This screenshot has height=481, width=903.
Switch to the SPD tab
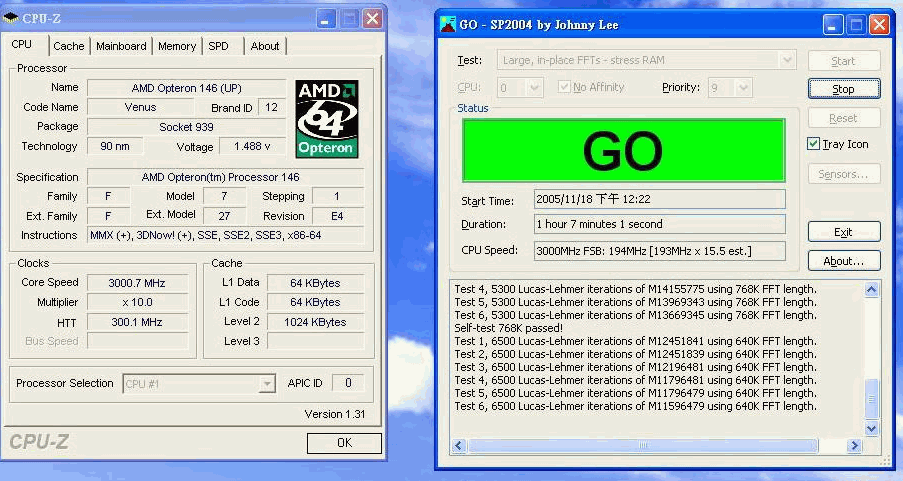(x=219, y=46)
